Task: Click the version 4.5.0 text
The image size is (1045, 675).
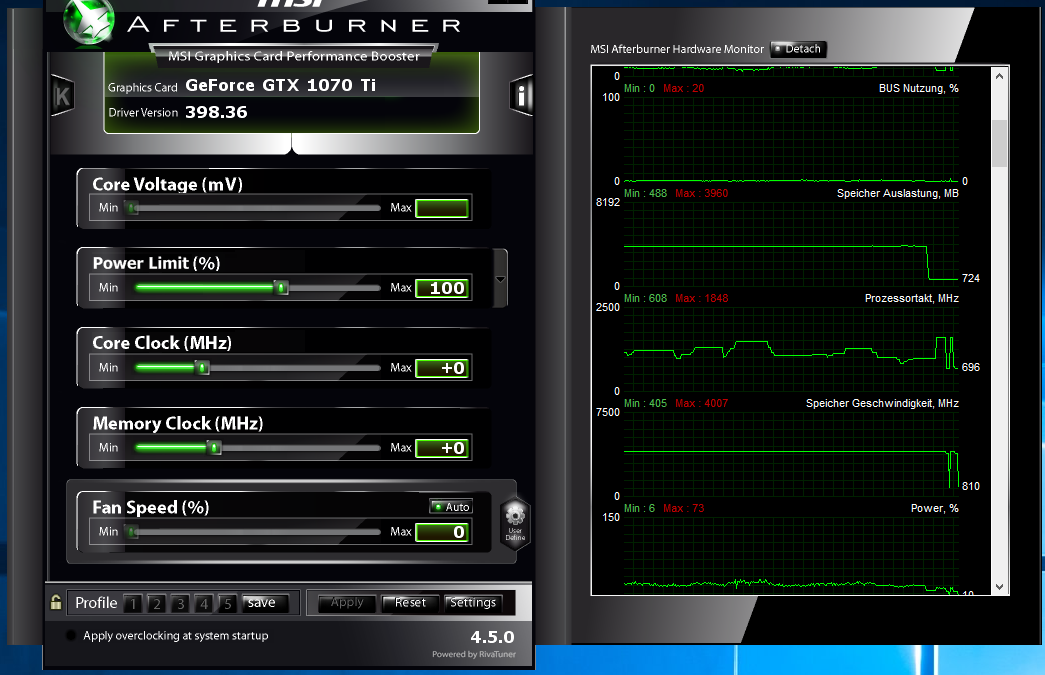Action: 493,637
